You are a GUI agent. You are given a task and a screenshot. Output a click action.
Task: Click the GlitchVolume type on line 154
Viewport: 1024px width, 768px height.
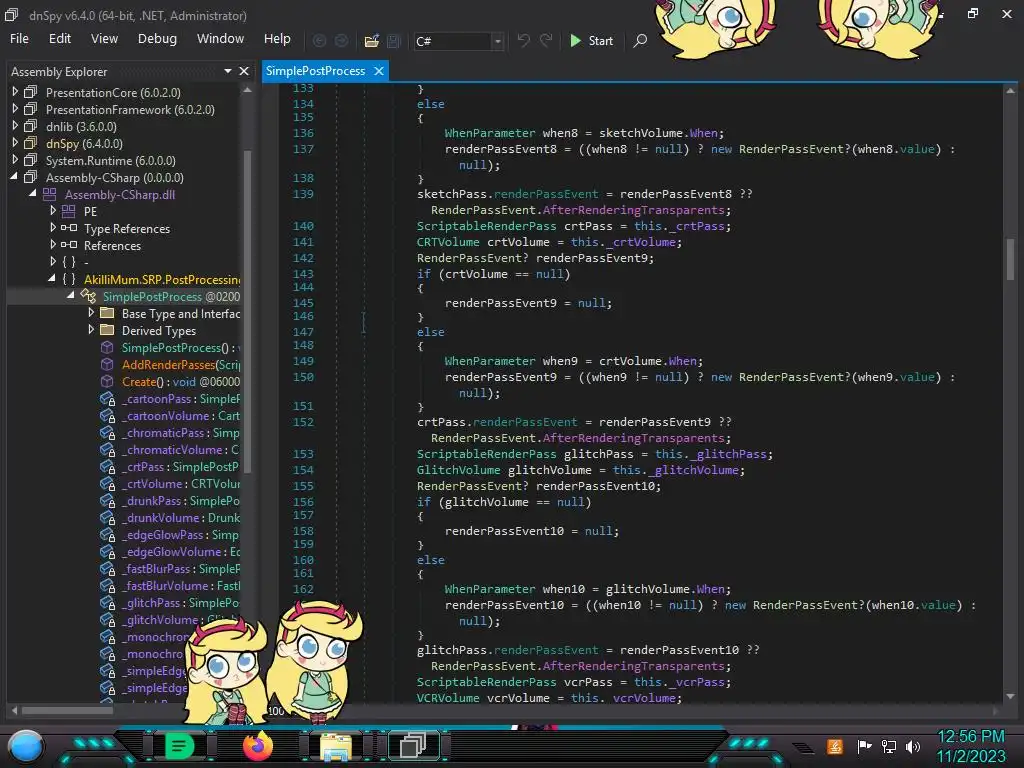pos(458,470)
